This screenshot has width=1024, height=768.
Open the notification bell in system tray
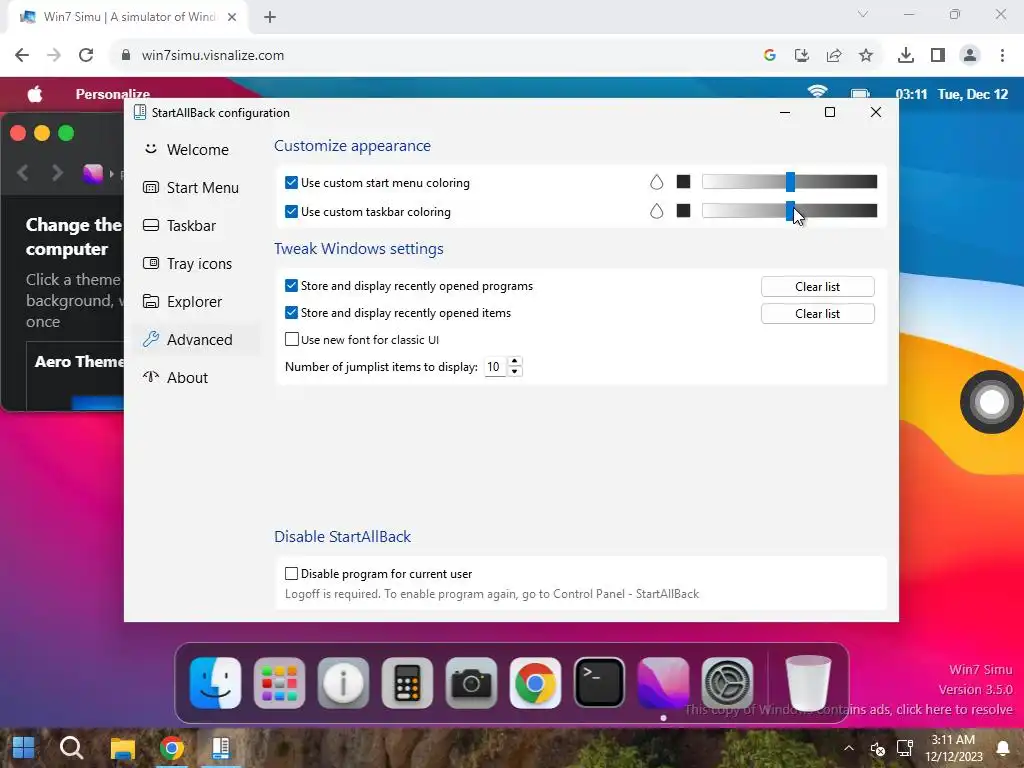tap(1002, 748)
